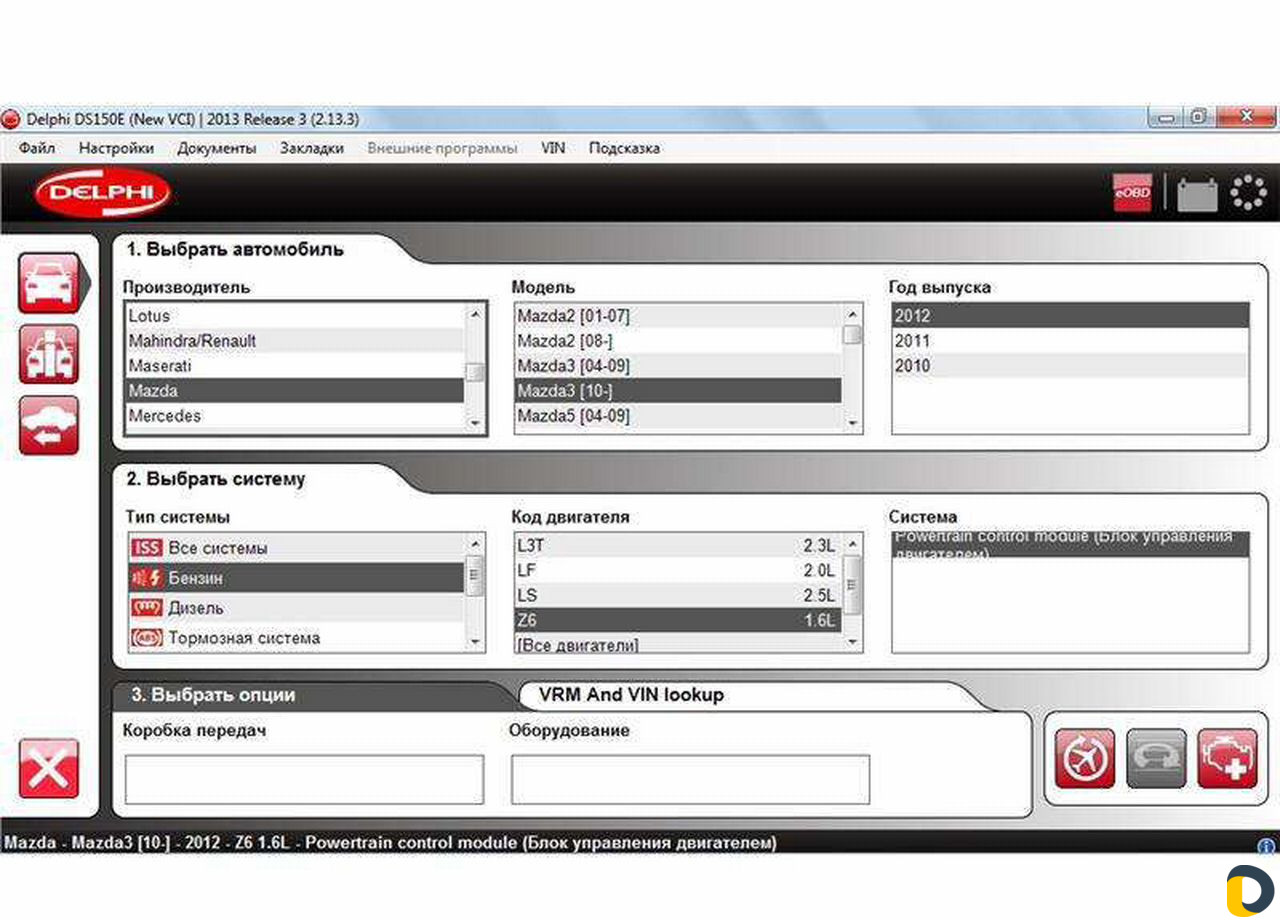Click the glow plug icon beside Дизель
Screen dimensions: 1280x920
pos(146,607)
